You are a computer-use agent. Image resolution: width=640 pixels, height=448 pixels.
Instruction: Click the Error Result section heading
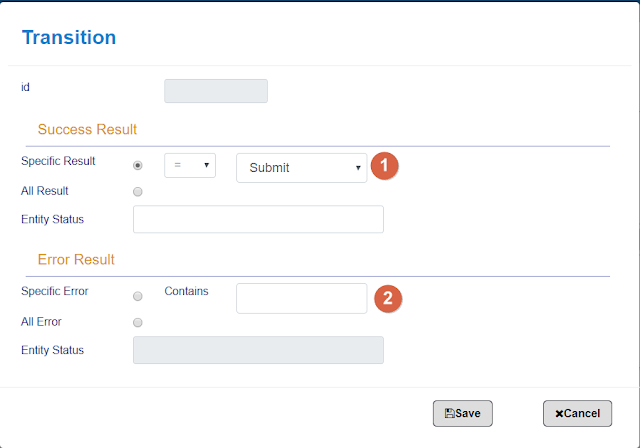[76, 259]
